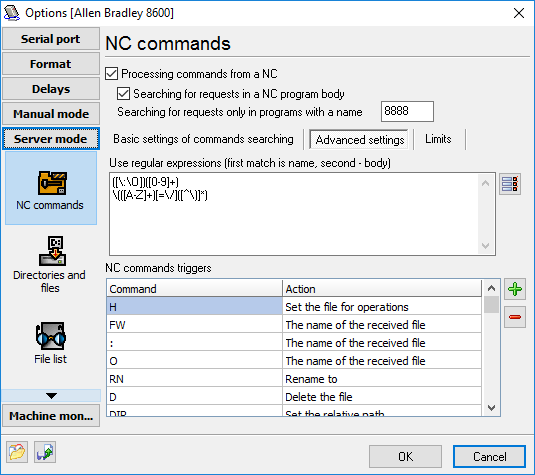Open the Serial port section
Image resolution: width=535 pixels, height=475 pixels.
click(x=51, y=39)
